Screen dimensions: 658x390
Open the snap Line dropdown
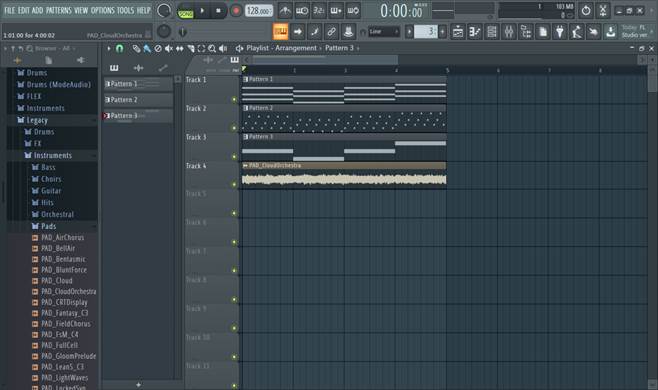click(x=384, y=31)
